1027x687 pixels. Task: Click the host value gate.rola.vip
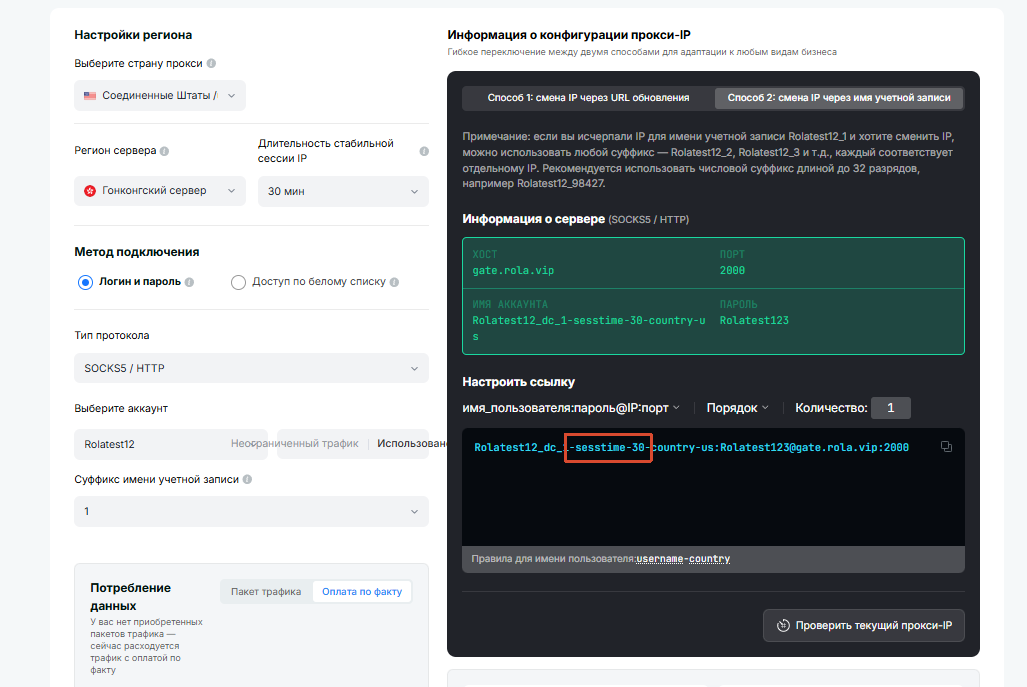coord(514,270)
